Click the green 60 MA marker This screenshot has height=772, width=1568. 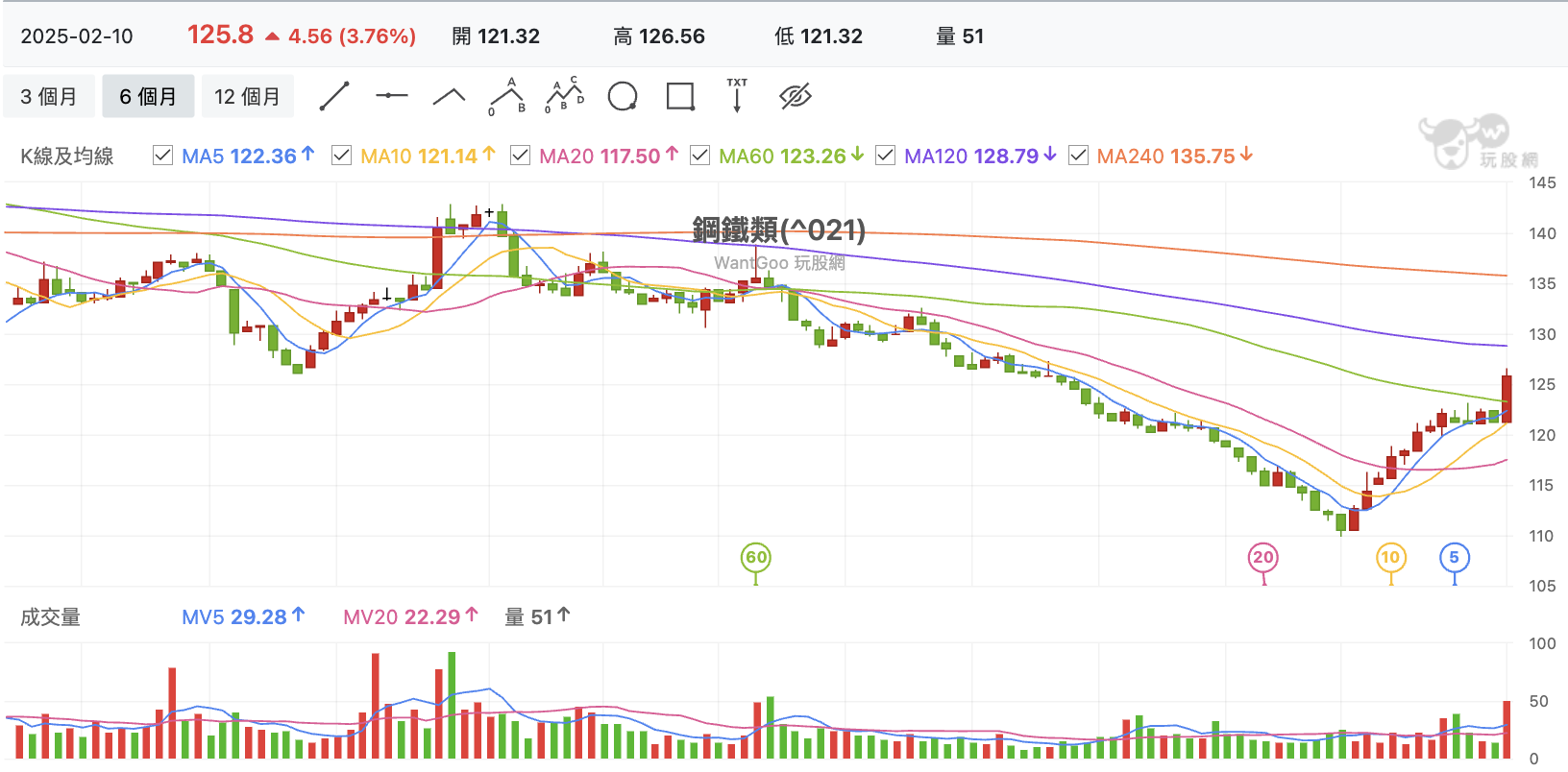(756, 558)
